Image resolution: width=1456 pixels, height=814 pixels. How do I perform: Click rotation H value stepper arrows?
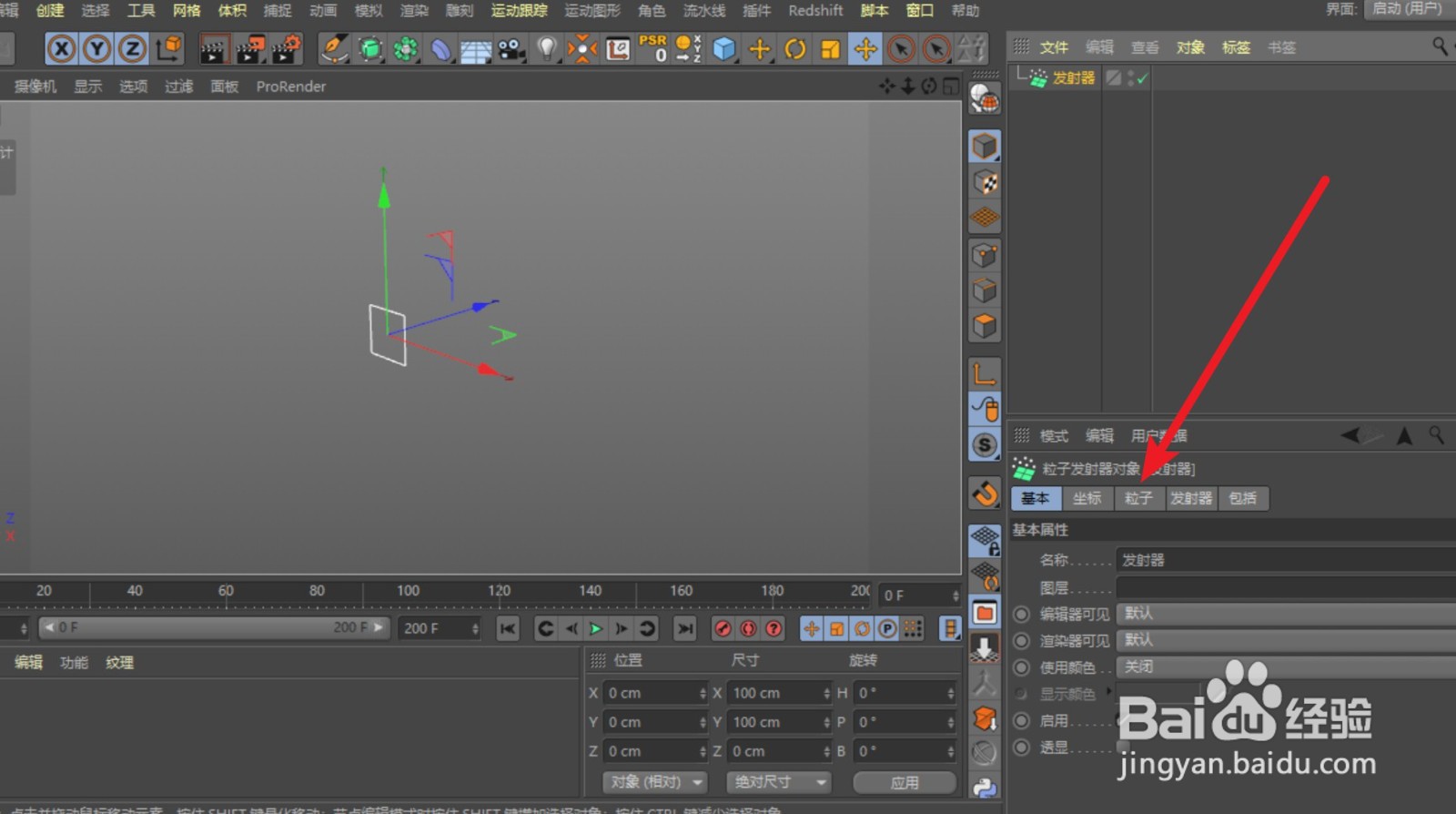click(x=951, y=693)
